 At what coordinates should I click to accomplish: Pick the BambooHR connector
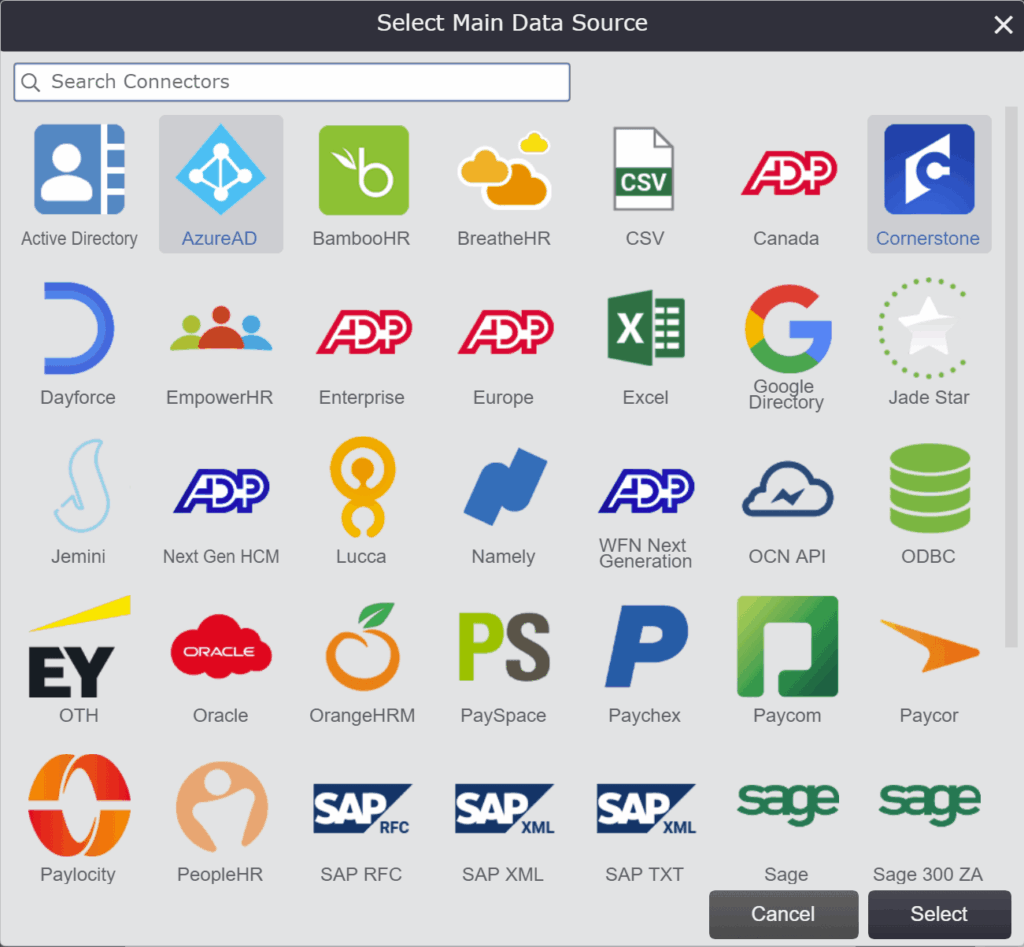[x=362, y=170]
